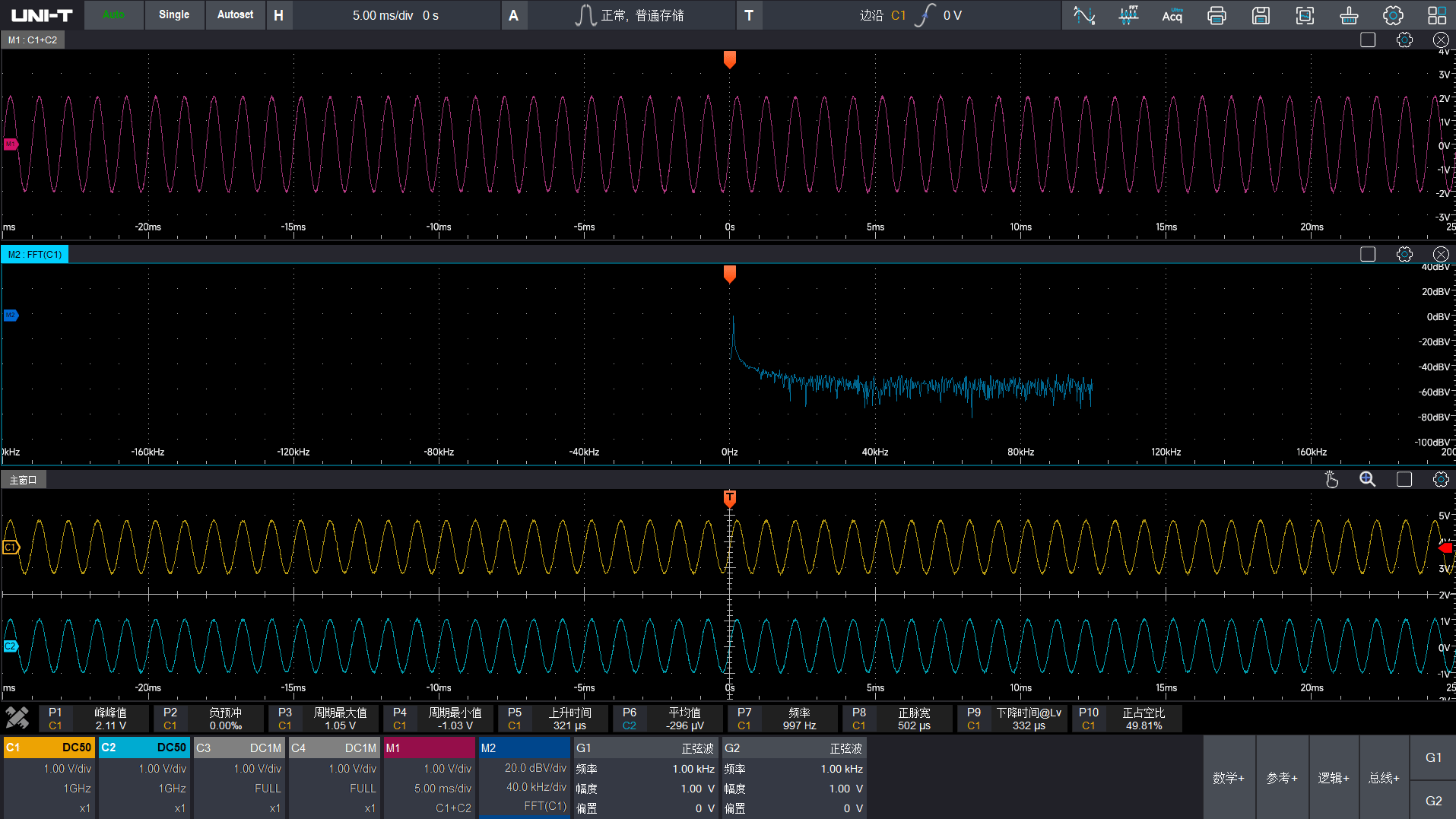Clear the display with the brush icon
This screenshot has height=819, width=1456.
[1349, 15]
